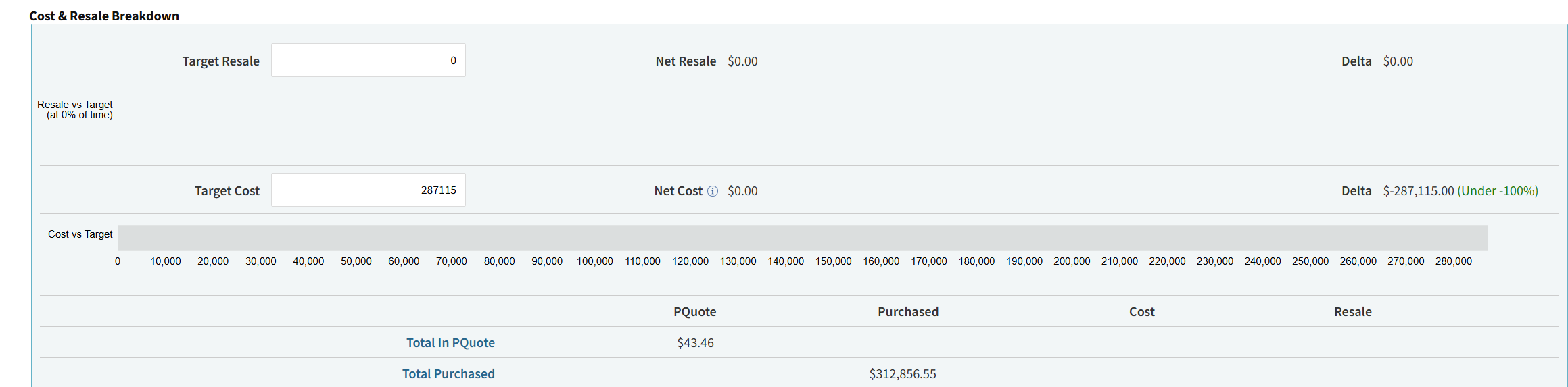Click the Cost vs Target gray bar
This screenshot has width=1568, height=387.
803,238
